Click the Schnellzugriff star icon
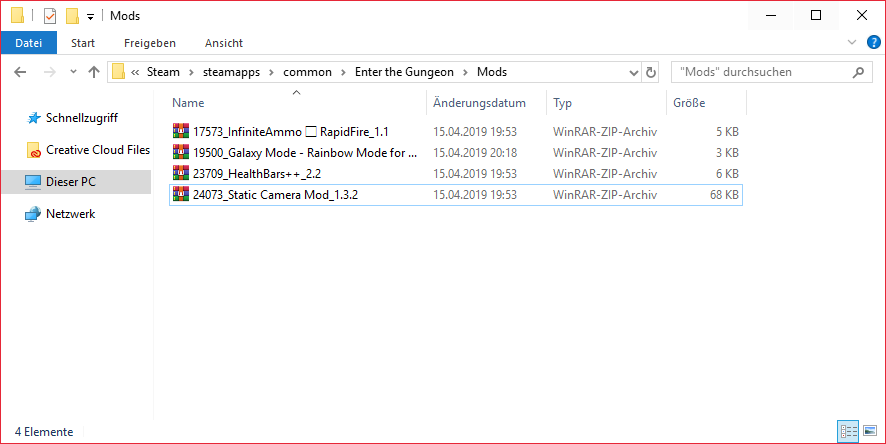 pyautogui.click(x=34, y=117)
